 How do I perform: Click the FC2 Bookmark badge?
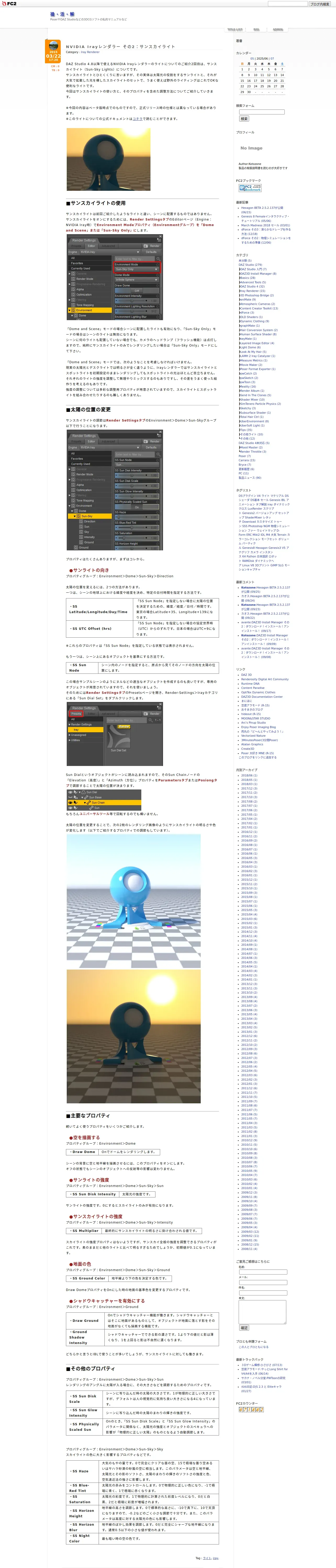click(x=250, y=189)
